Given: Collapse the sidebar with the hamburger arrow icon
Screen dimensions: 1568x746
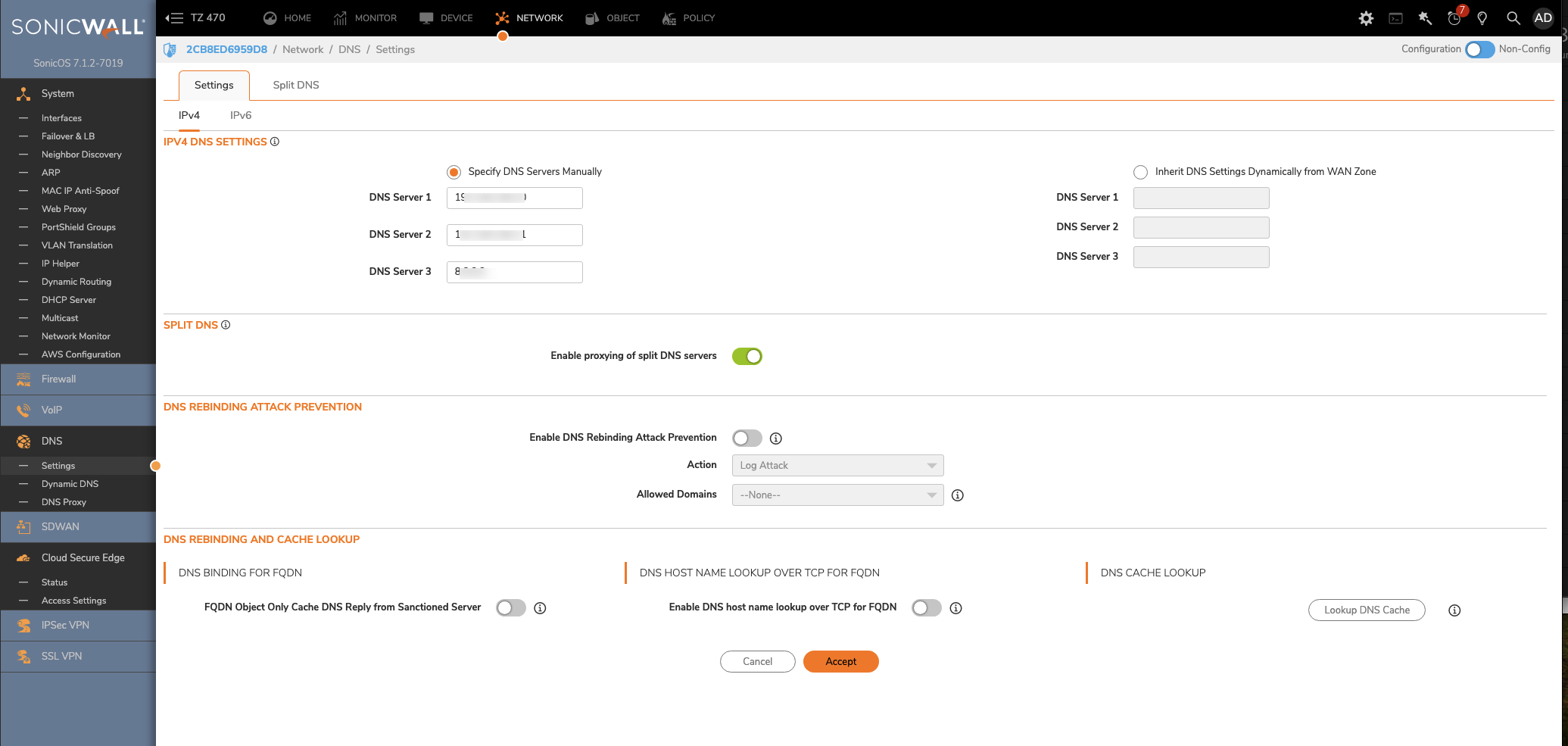Looking at the screenshot, I should (174, 18).
